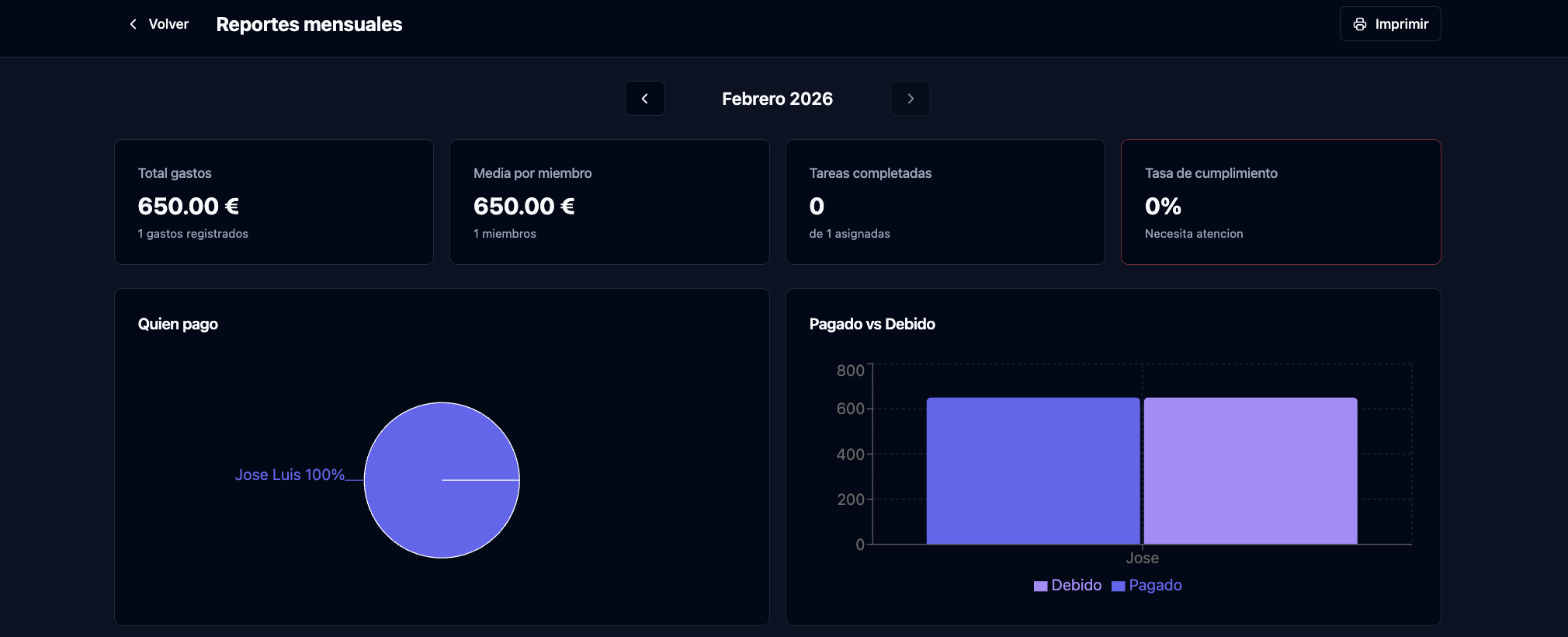Click the Debido legend color square
The image size is (1568, 637).
1040,587
